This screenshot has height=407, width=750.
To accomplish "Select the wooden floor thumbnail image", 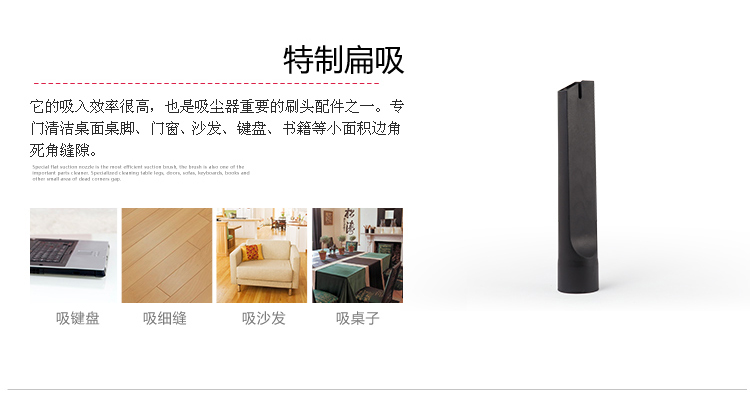I will [x=167, y=255].
